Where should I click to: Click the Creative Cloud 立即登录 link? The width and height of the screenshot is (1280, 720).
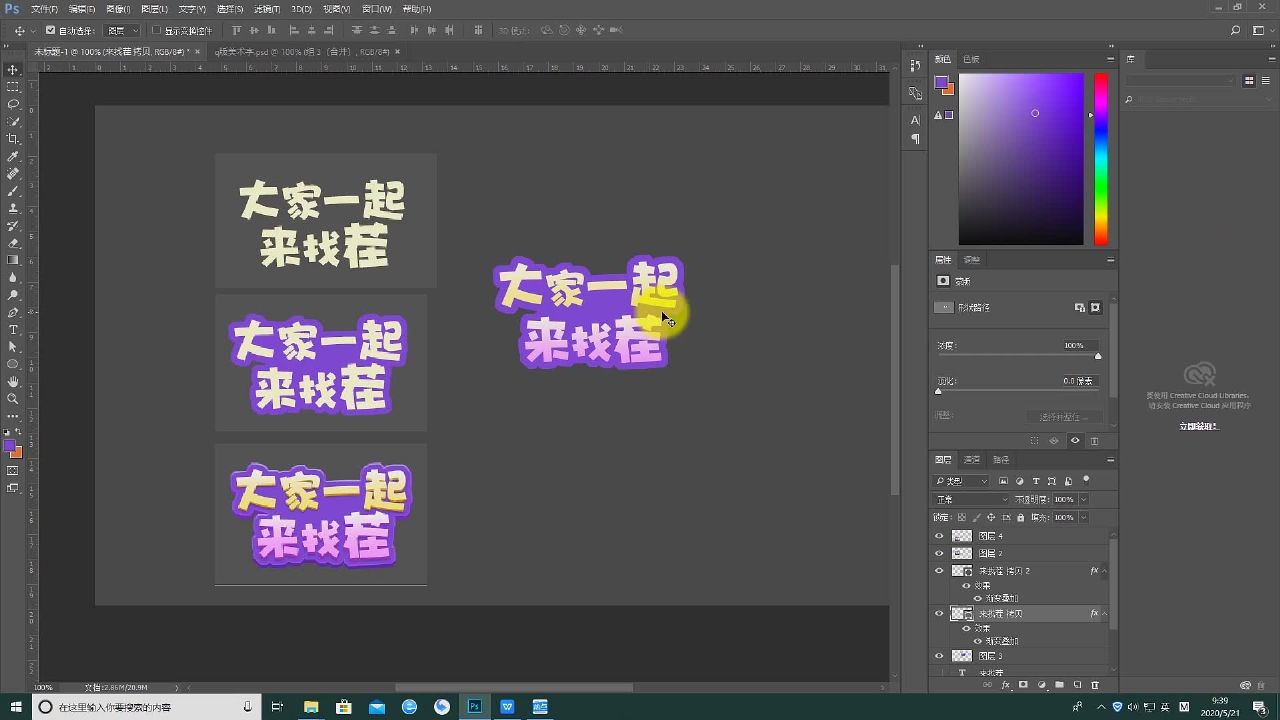1198,426
